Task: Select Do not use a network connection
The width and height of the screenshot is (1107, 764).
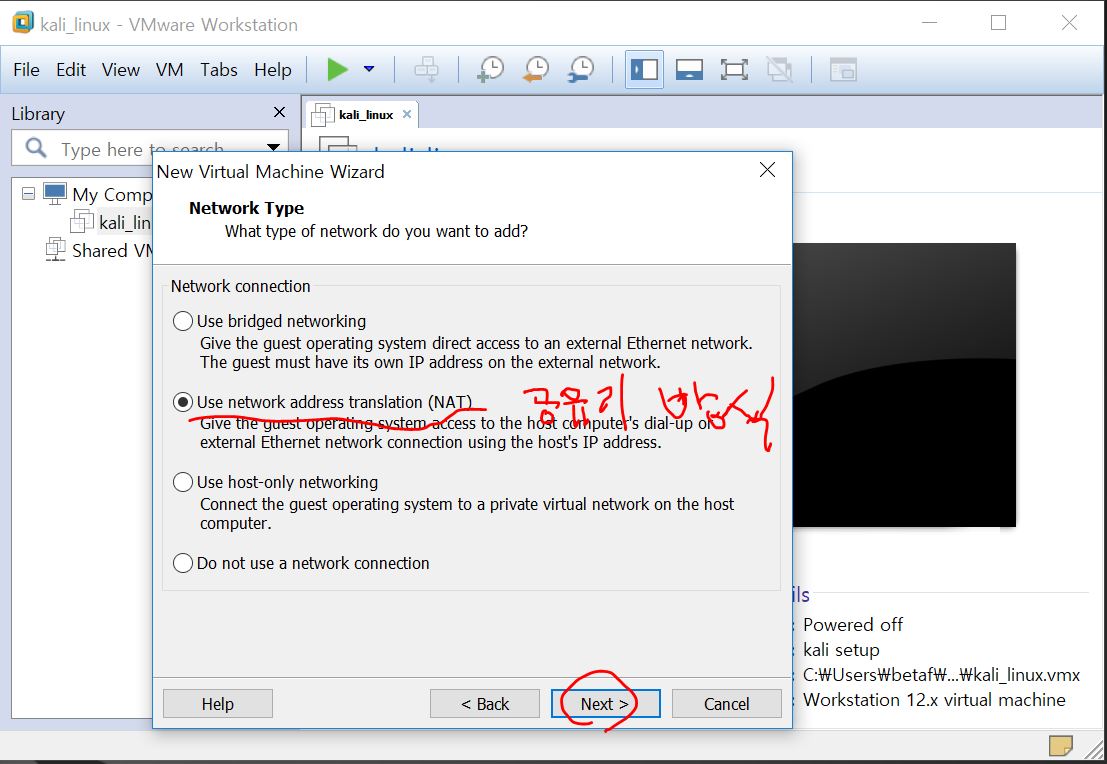Action: tap(183, 563)
